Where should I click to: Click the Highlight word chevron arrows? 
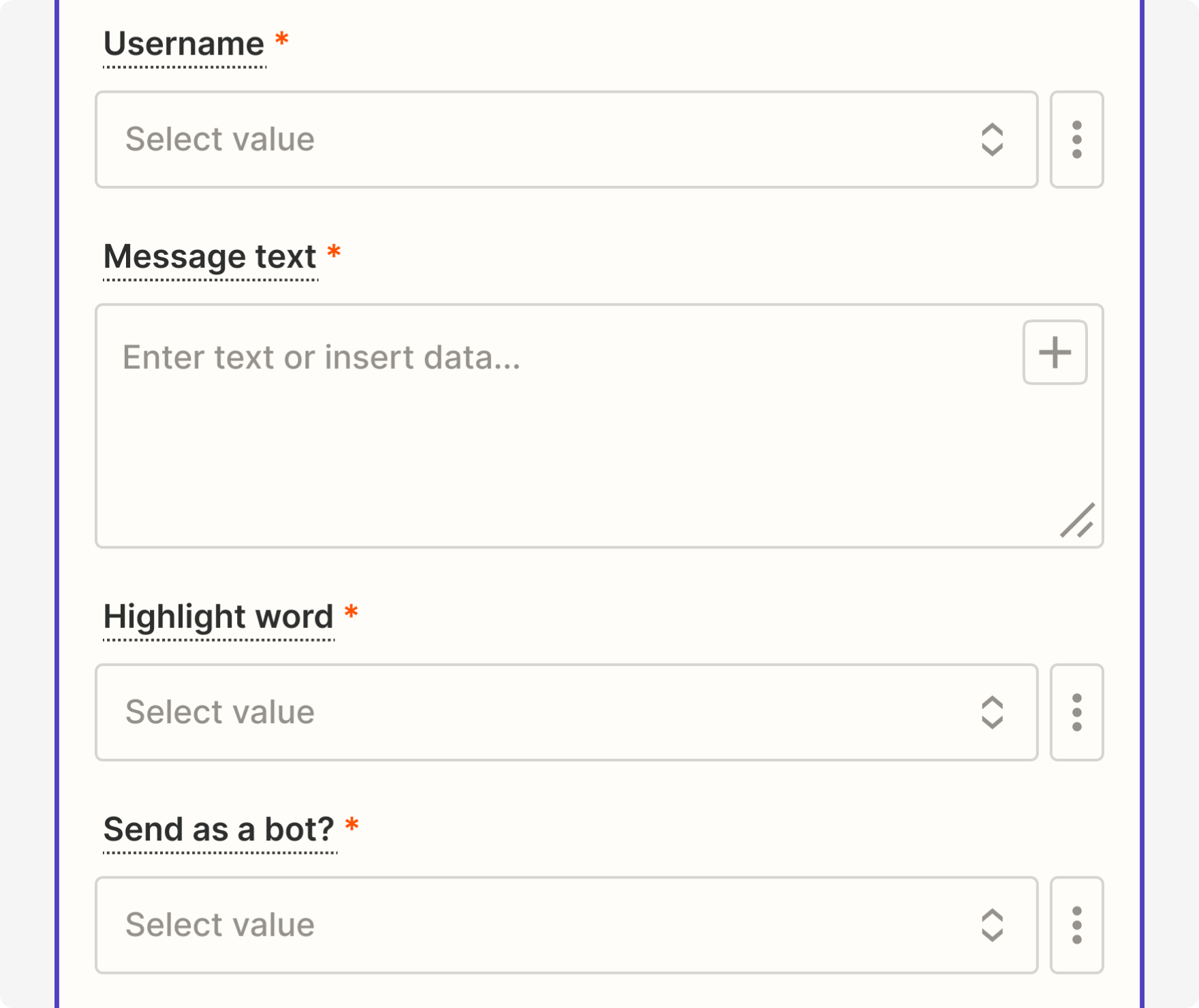pyautogui.click(x=992, y=712)
